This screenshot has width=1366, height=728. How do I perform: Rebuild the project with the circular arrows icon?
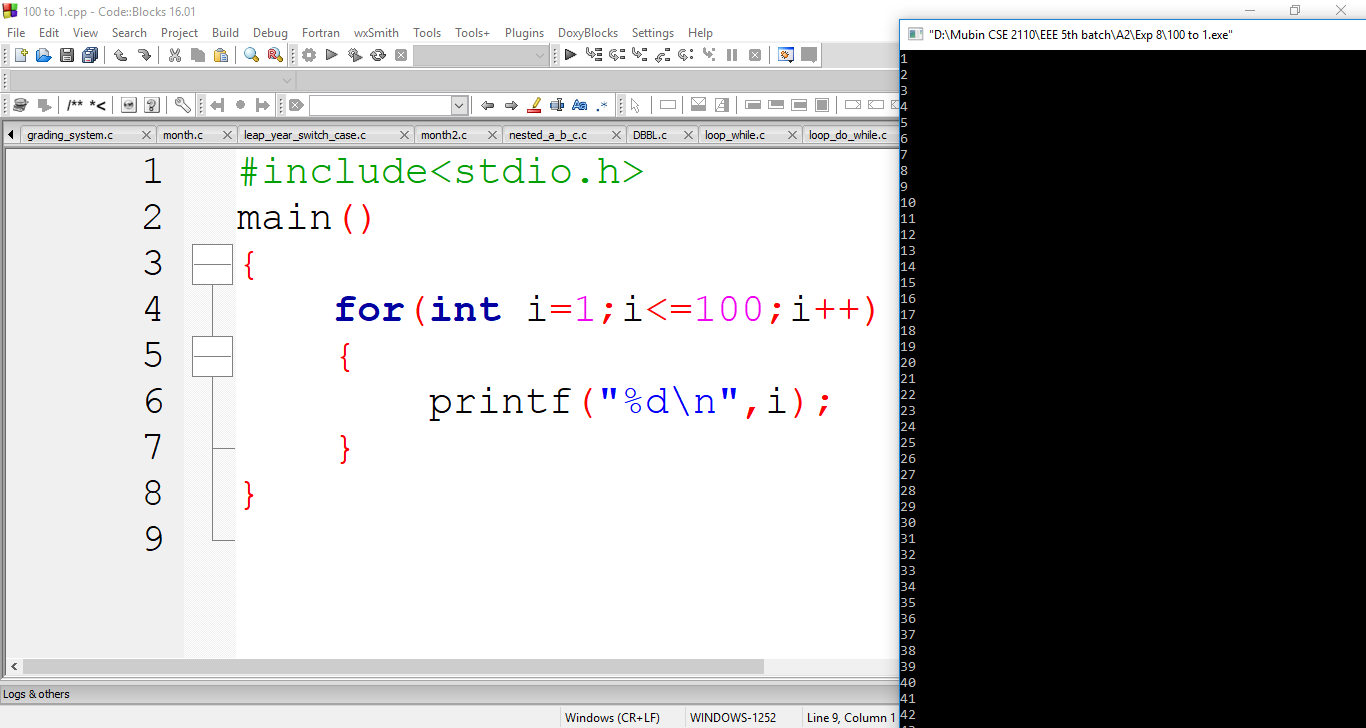click(x=378, y=55)
